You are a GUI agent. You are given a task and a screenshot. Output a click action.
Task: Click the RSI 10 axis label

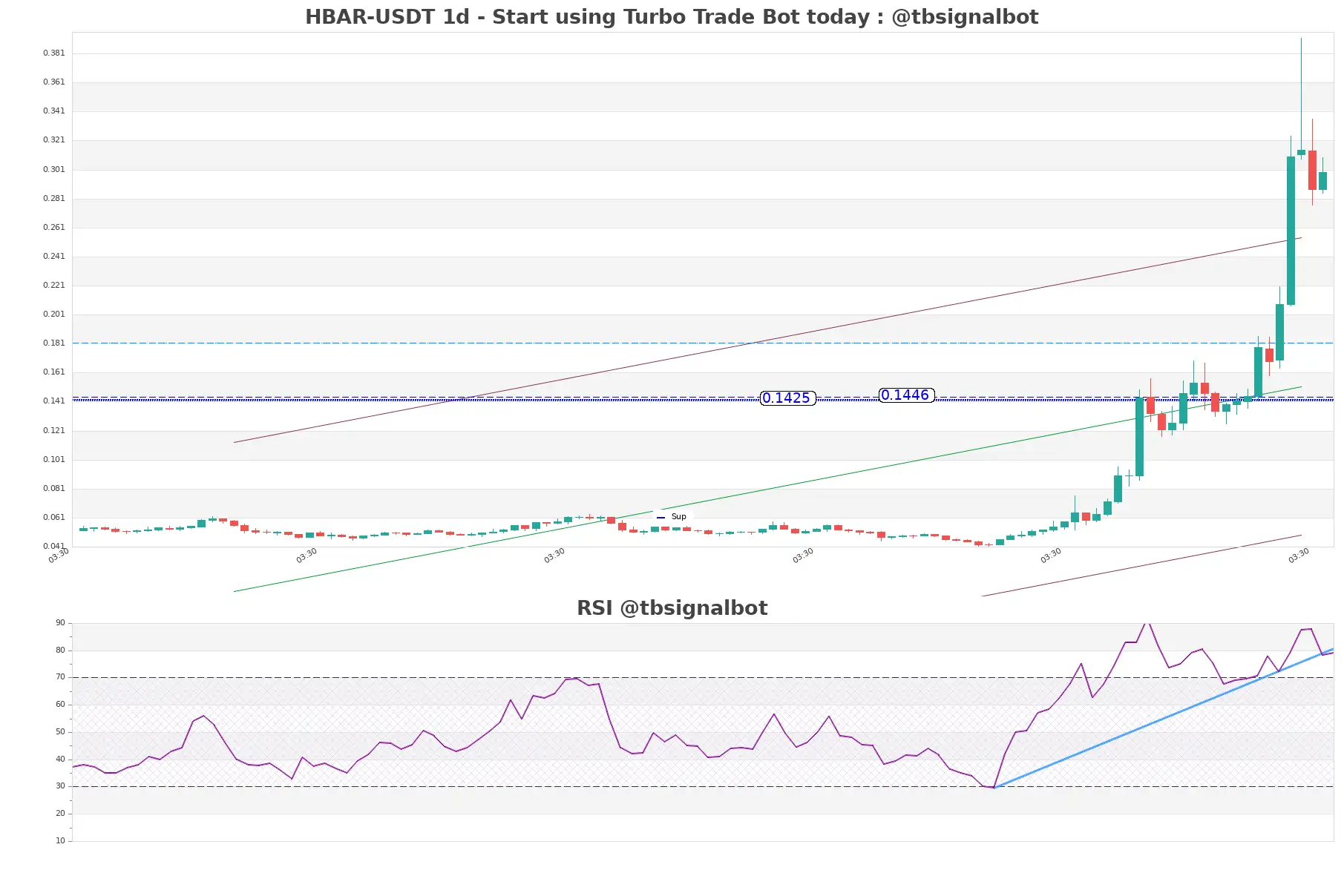point(60,840)
